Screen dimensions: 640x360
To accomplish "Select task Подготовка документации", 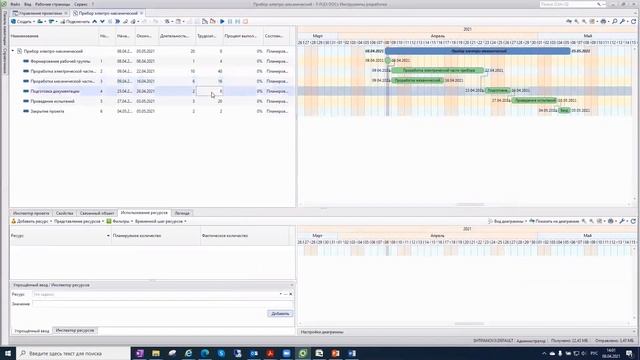I will pyautogui.click(x=55, y=91).
